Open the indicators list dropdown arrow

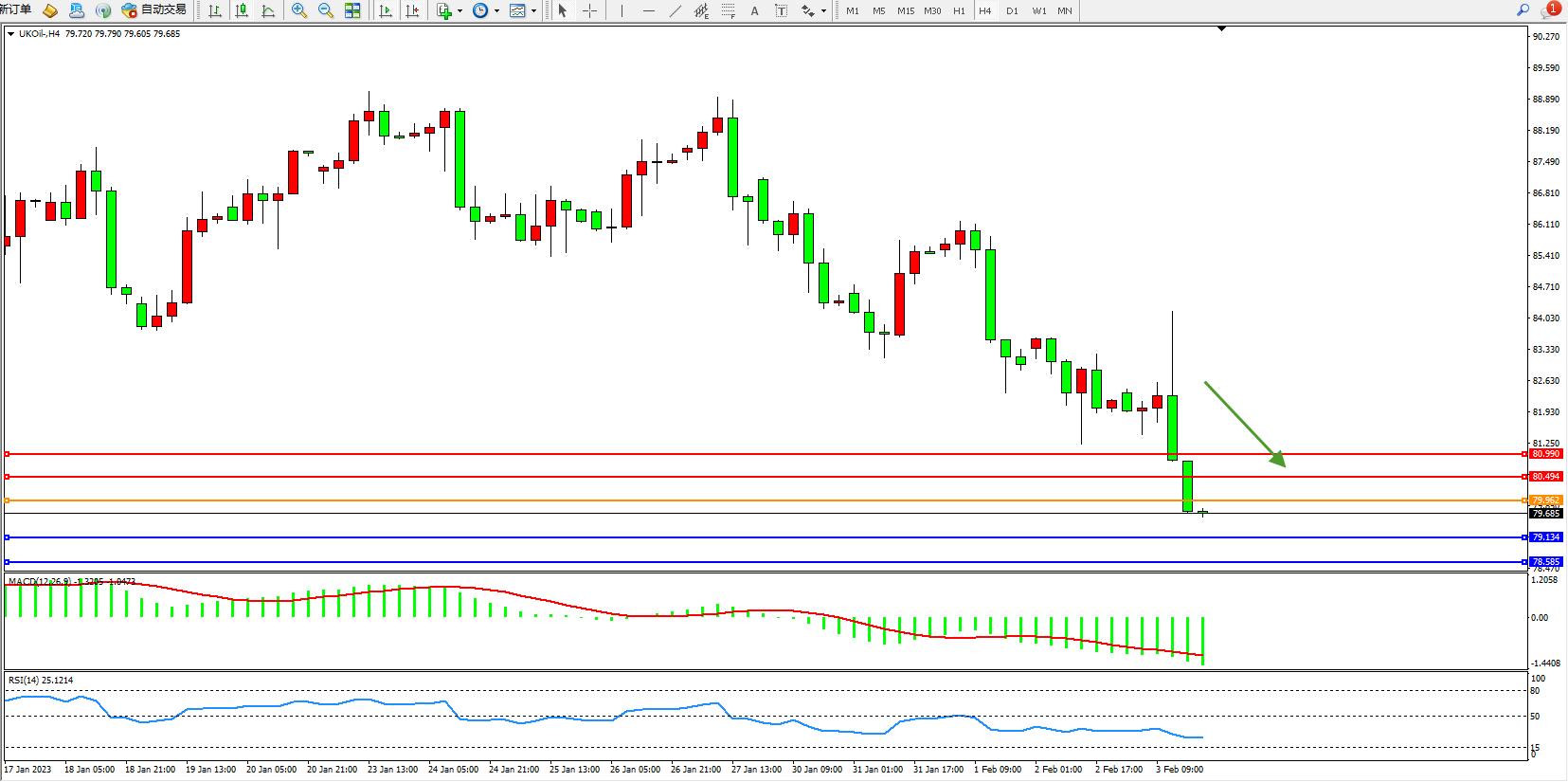pyautogui.click(x=460, y=11)
